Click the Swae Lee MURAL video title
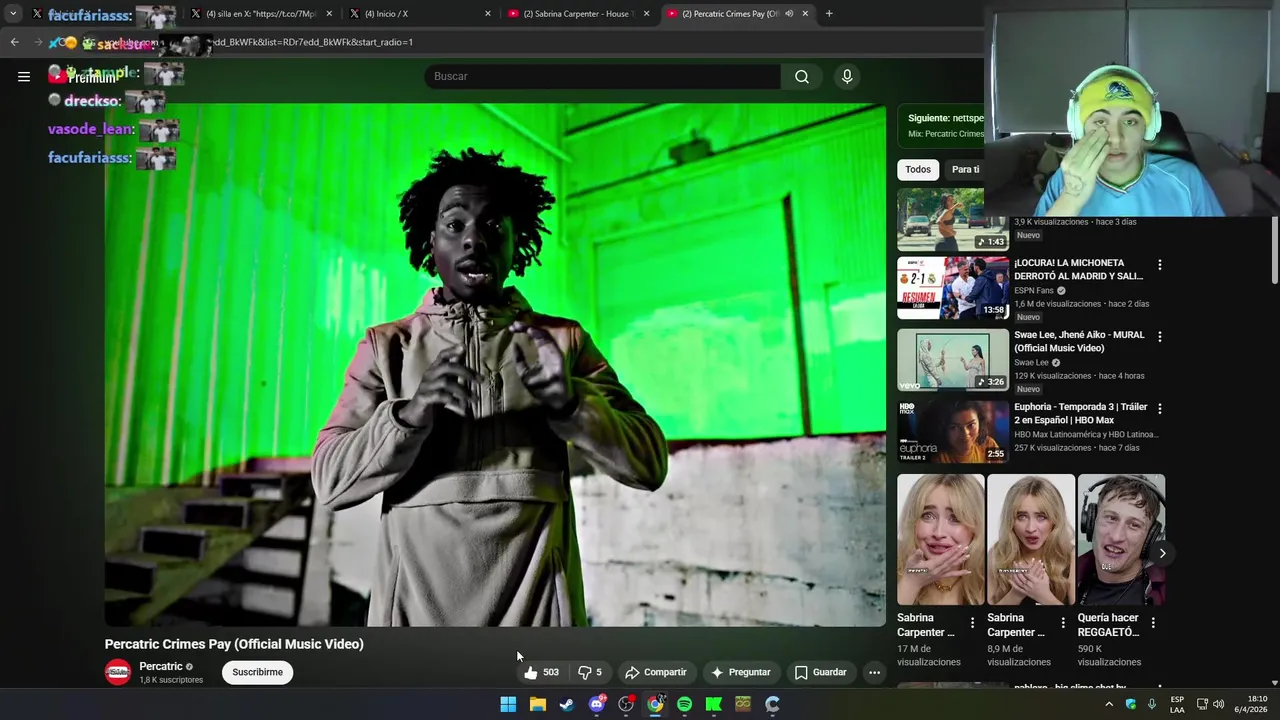This screenshot has height=720, width=1280. pyautogui.click(x=1079, y=341)
